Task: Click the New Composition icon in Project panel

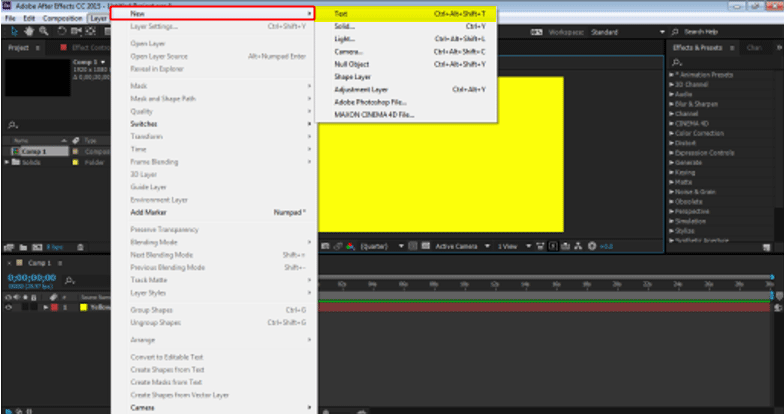Action: 37,247
